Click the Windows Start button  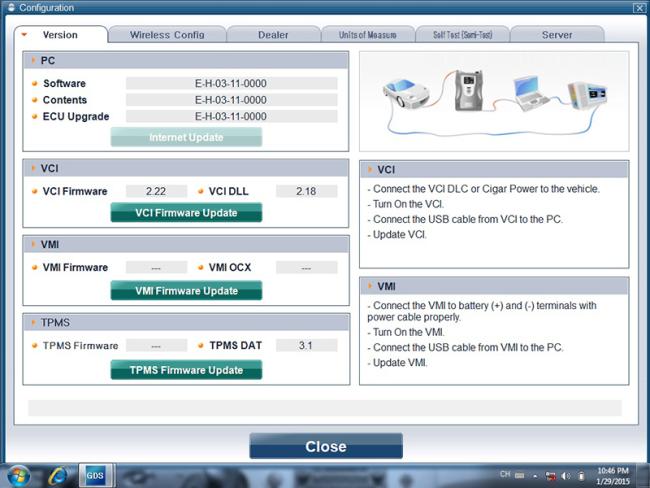pyautogui.click(x=18, y=475)
